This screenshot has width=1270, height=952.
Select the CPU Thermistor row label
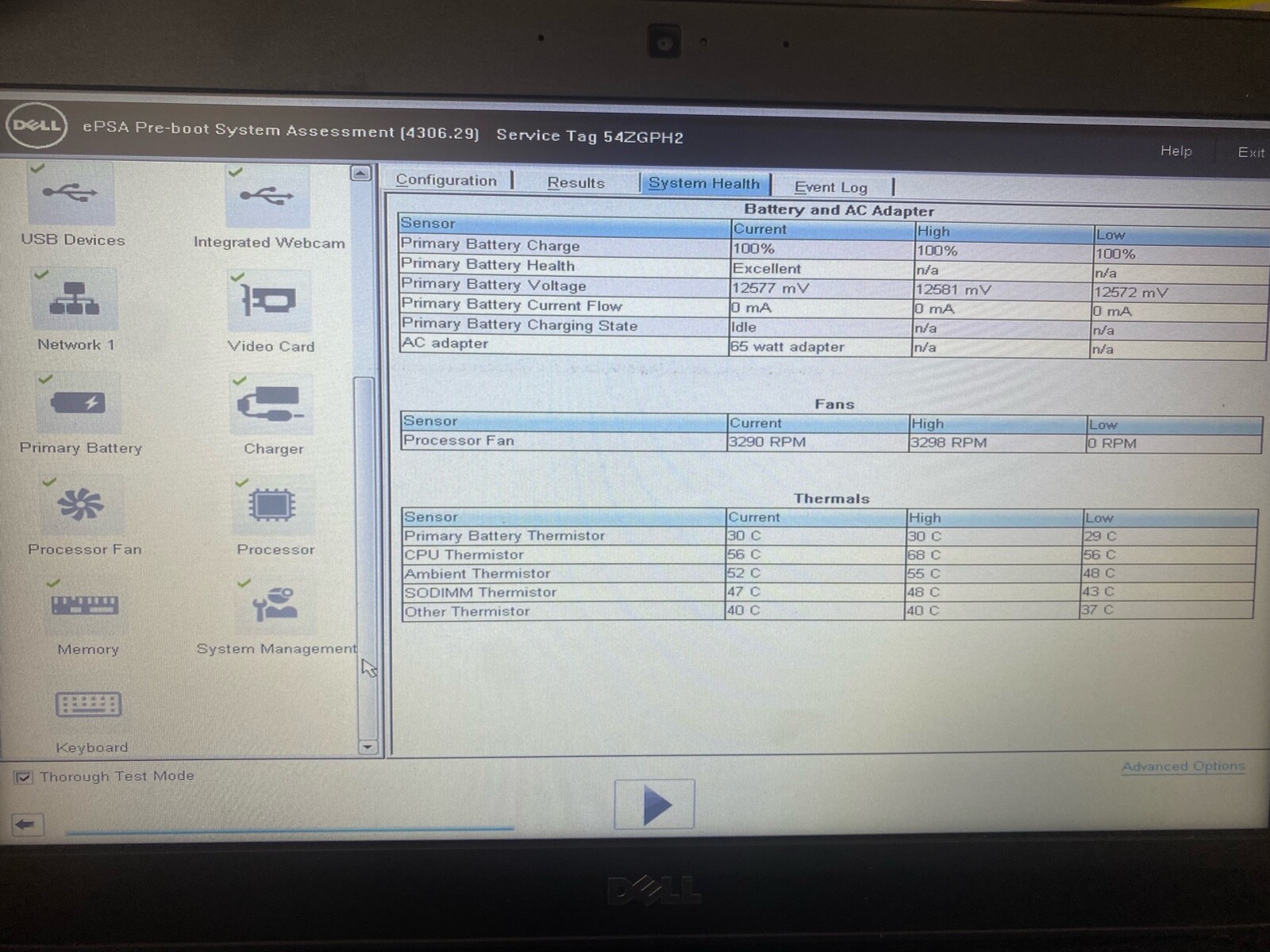tap(464, 555)
